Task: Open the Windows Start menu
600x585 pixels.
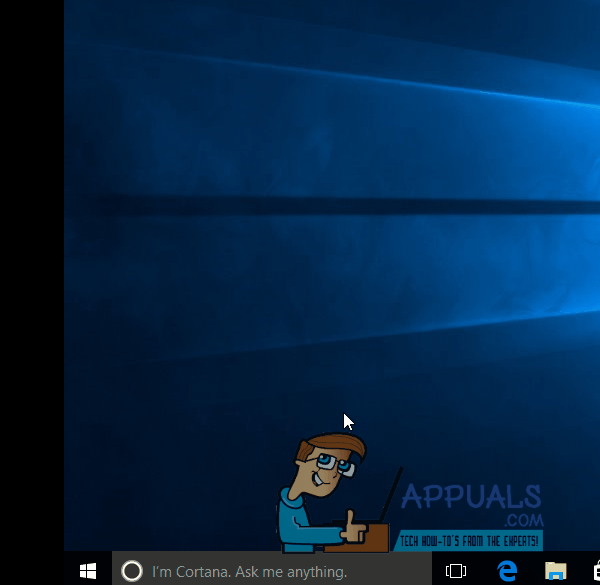Action: click(x=88, y=571)
